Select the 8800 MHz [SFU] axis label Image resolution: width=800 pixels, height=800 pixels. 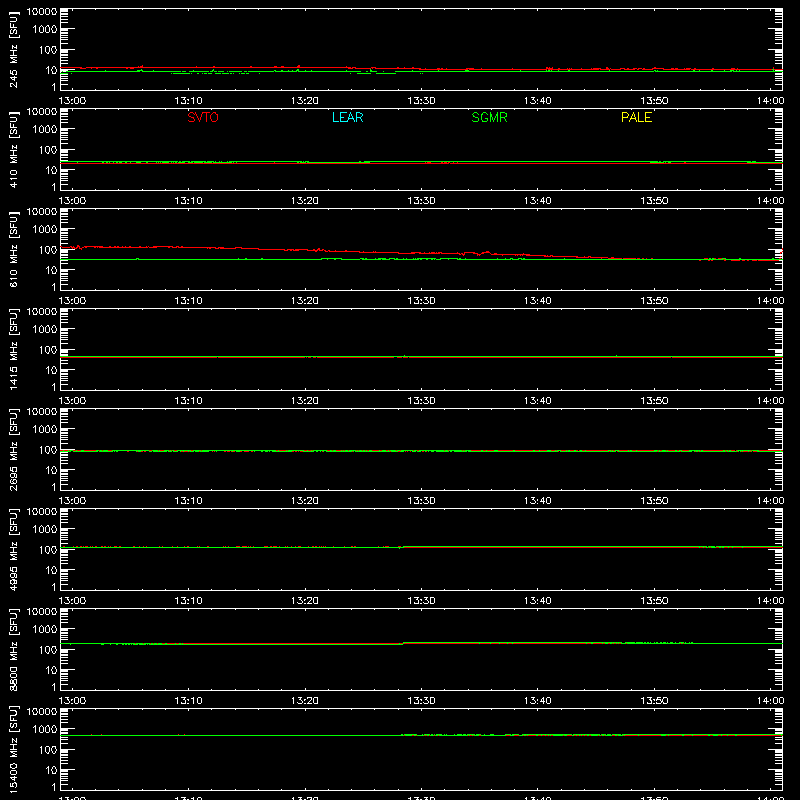[13, 649]
